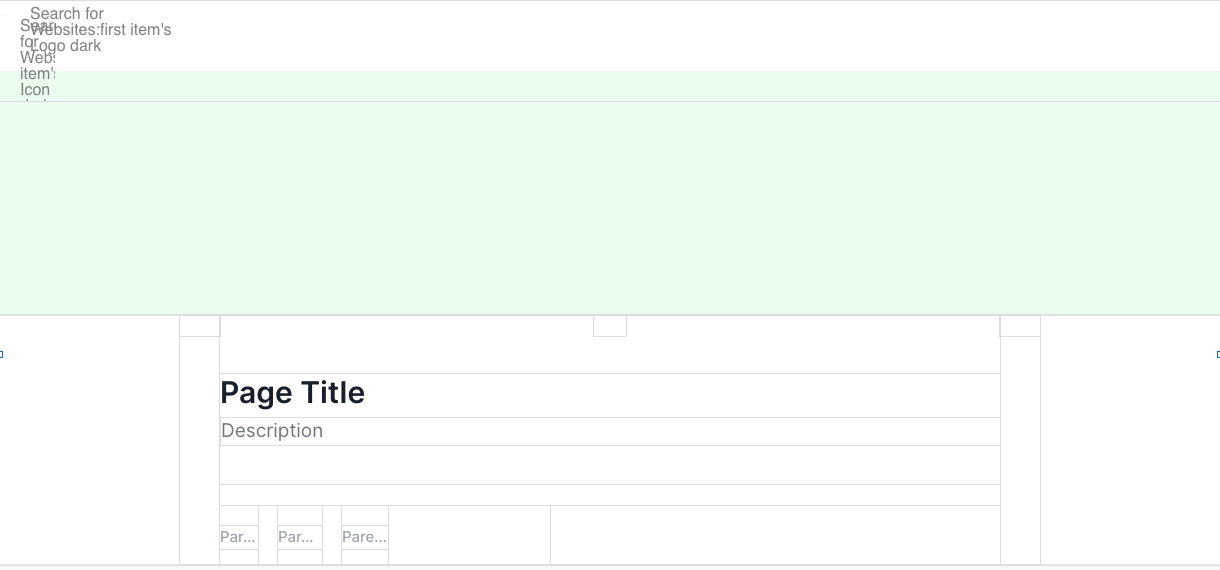Select the Page Title heading
Image resolution: width=1220 pixels, height=570 pixels.
[293, 393]
